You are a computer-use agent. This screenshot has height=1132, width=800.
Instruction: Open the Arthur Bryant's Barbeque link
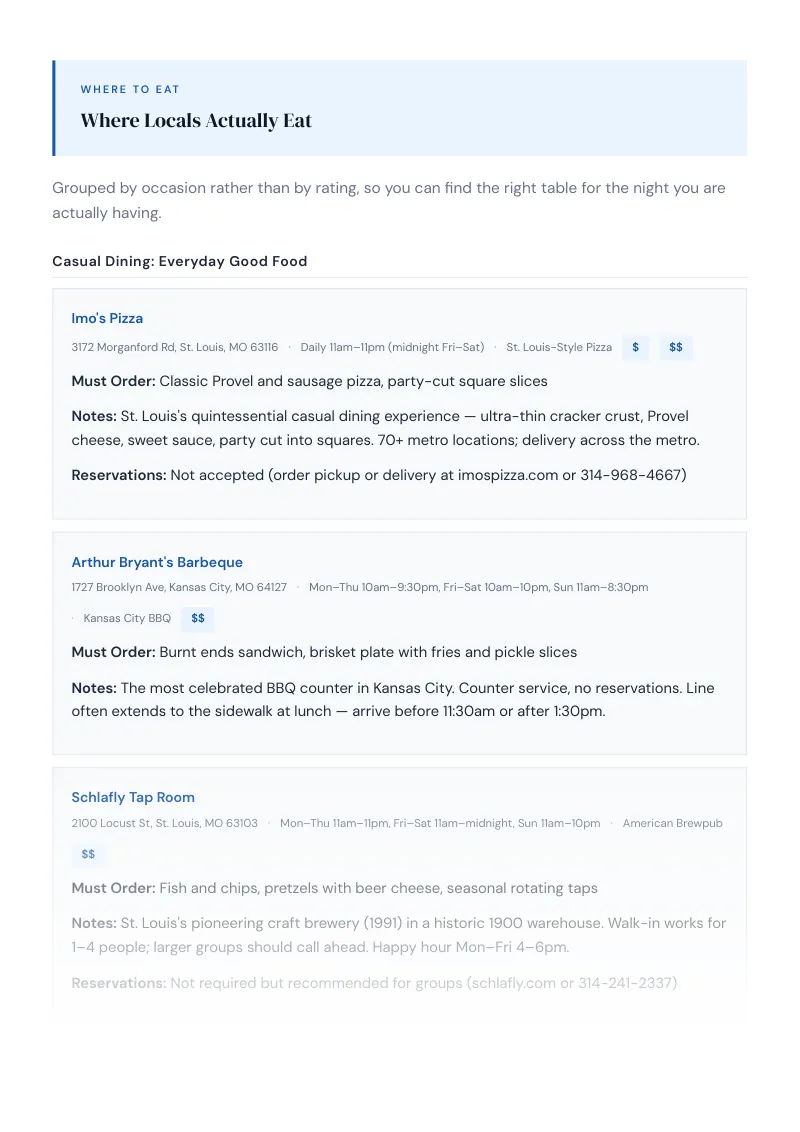(157, 562)
